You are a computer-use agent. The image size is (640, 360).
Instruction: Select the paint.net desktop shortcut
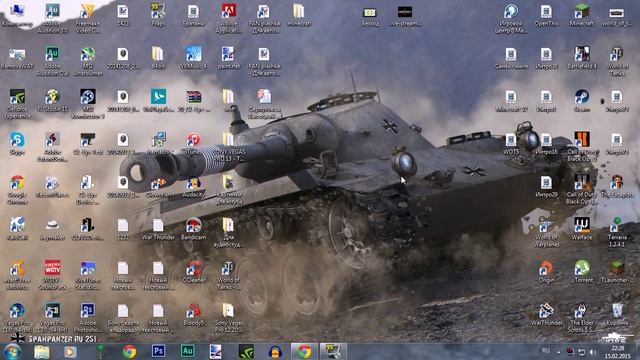(229, 58)
